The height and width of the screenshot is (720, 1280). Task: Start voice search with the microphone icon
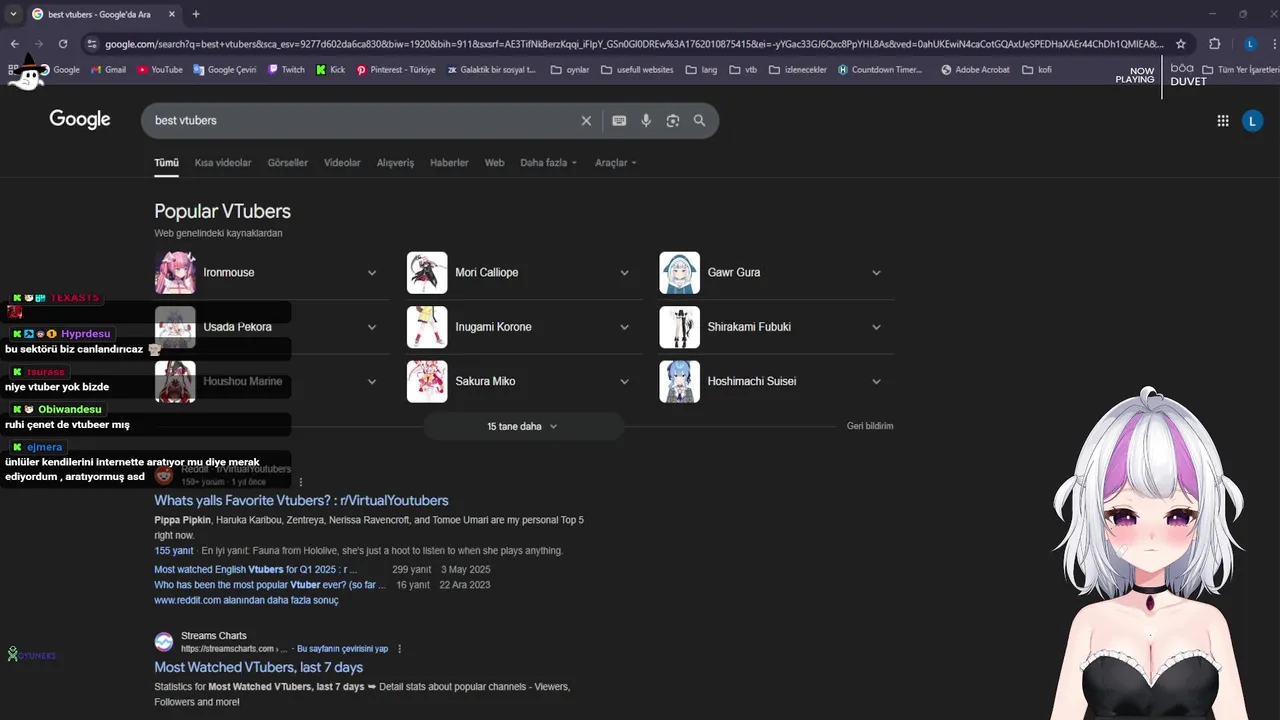(x=646, y=121)
